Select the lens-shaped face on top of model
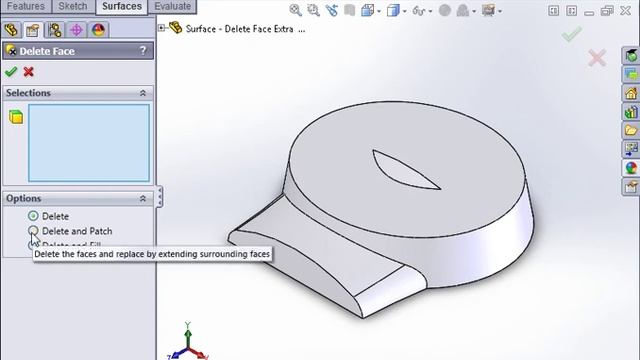Screen dimensions: 640x360 coord(402,172)
